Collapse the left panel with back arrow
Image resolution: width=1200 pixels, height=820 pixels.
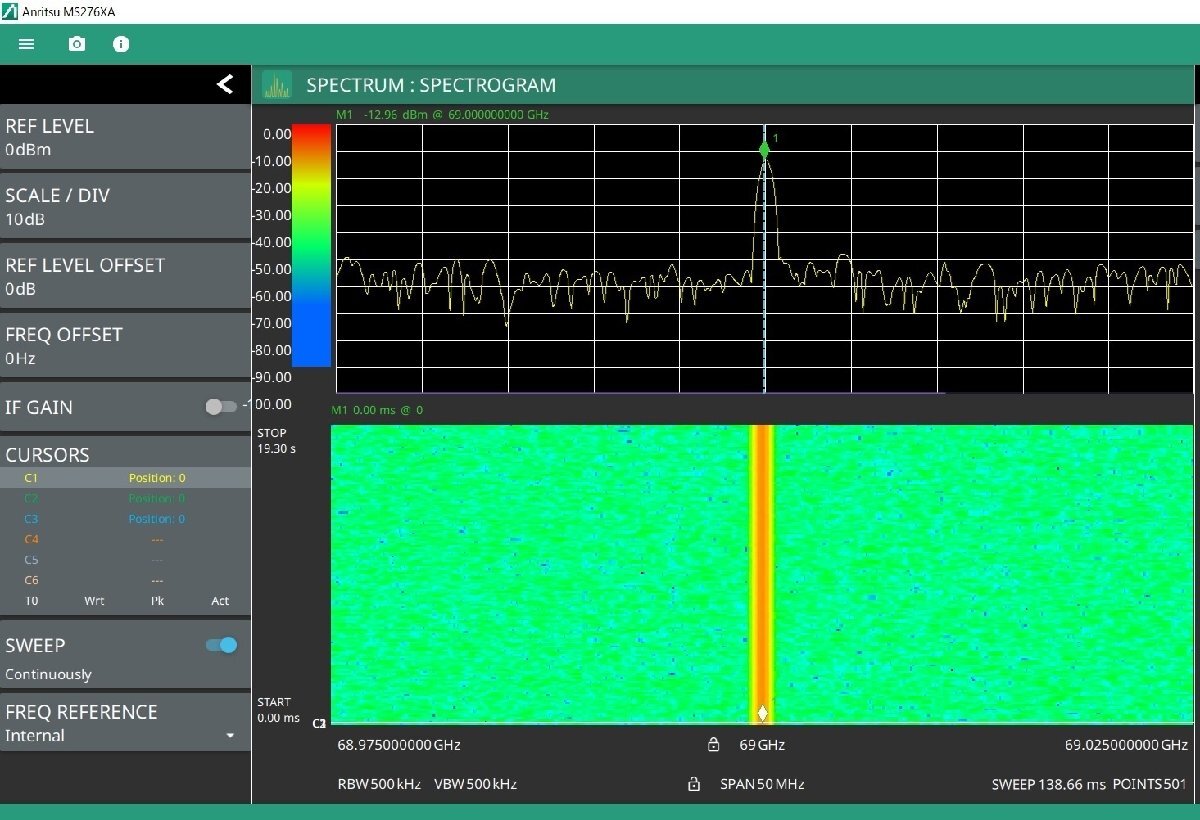(x=225, y=84)
